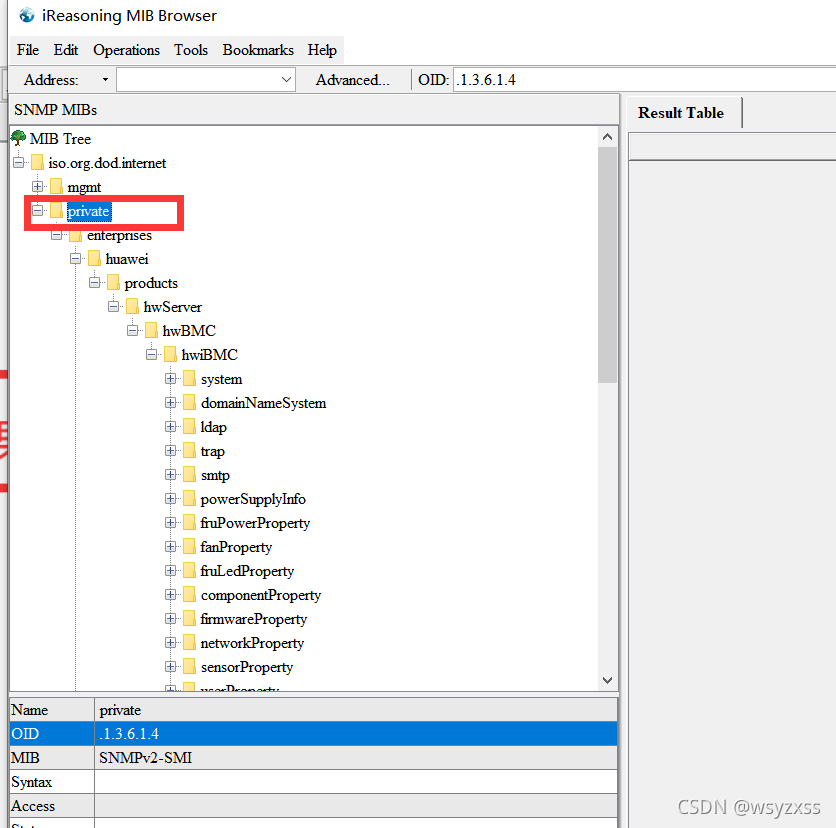
Task: Expand the fanProperty node
Action: pos(171,546)
